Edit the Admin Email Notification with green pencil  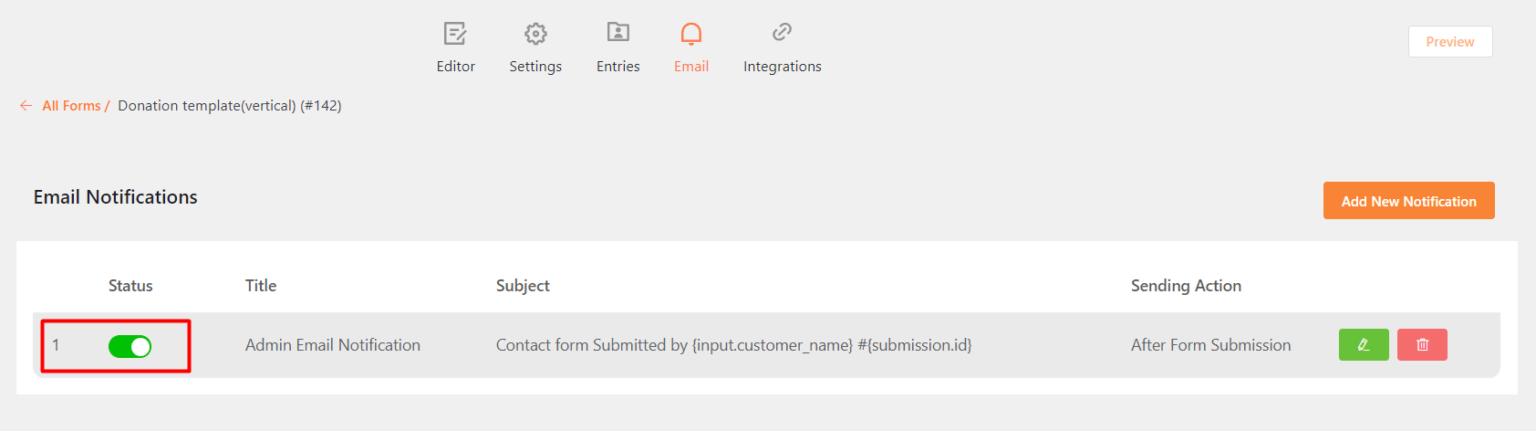click(1363, 345)
